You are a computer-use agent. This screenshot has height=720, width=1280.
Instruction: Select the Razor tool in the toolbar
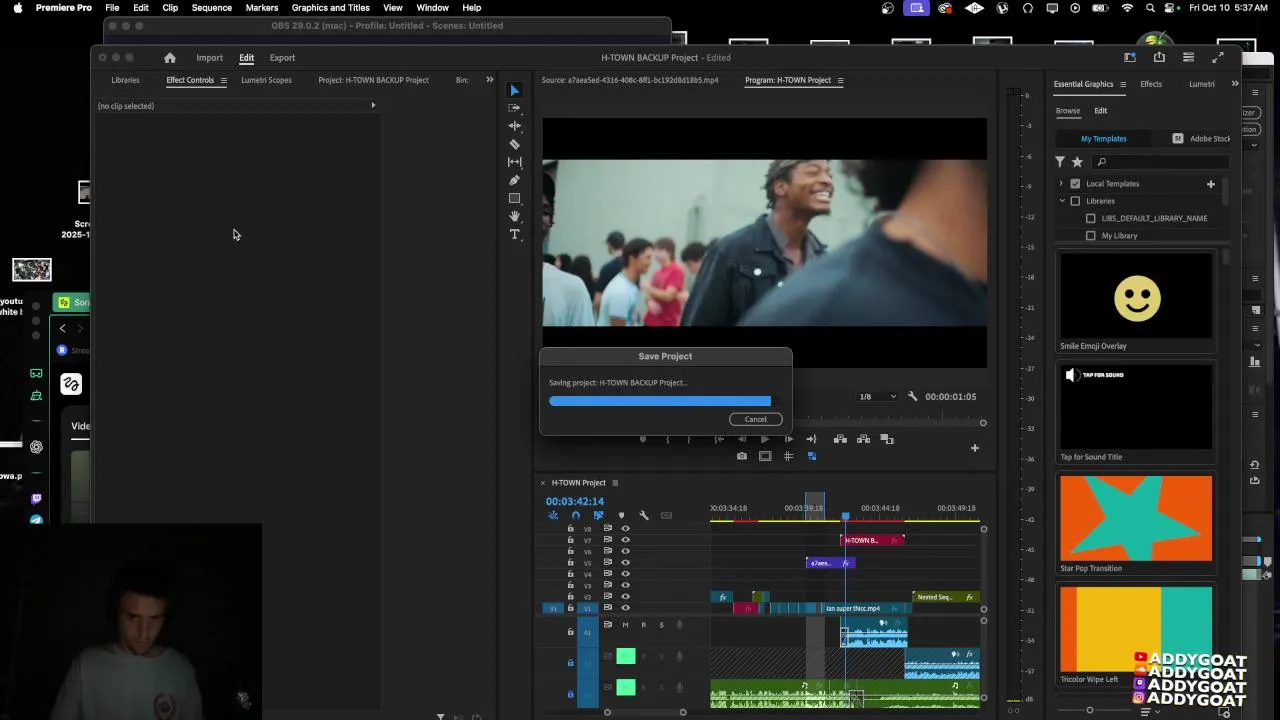pyautogui.click(x=515, y=144)
